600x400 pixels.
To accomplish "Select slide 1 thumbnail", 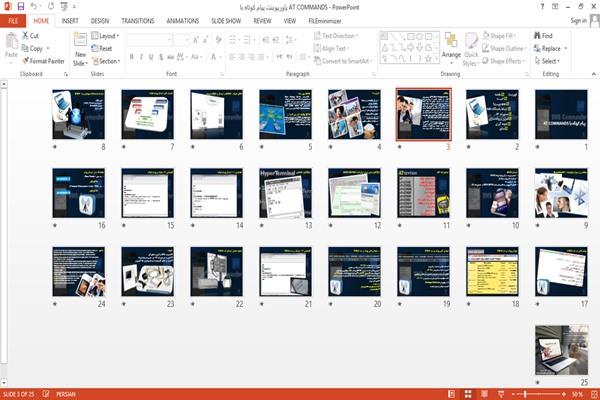I will [561, 114].
